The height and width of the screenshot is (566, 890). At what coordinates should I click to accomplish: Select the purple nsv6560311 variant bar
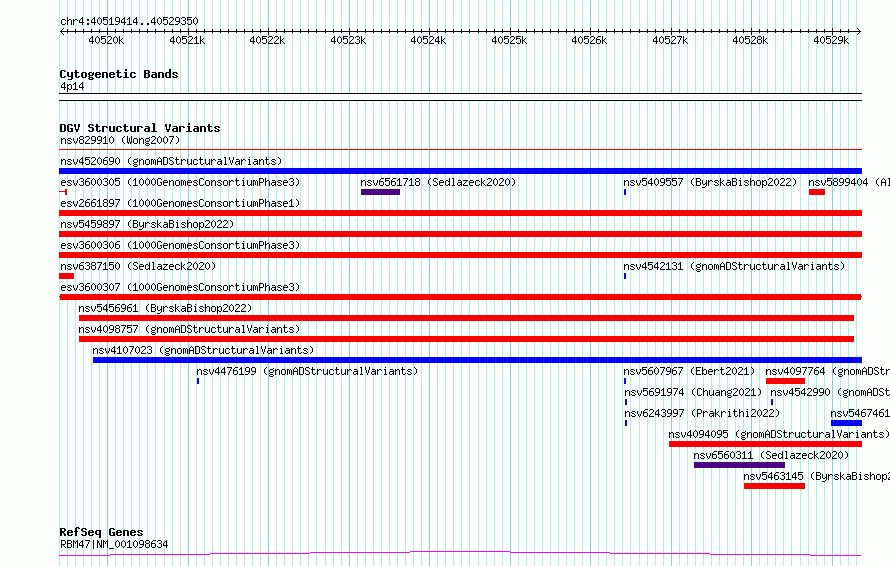pyautogui.click(x=739, y=465)
